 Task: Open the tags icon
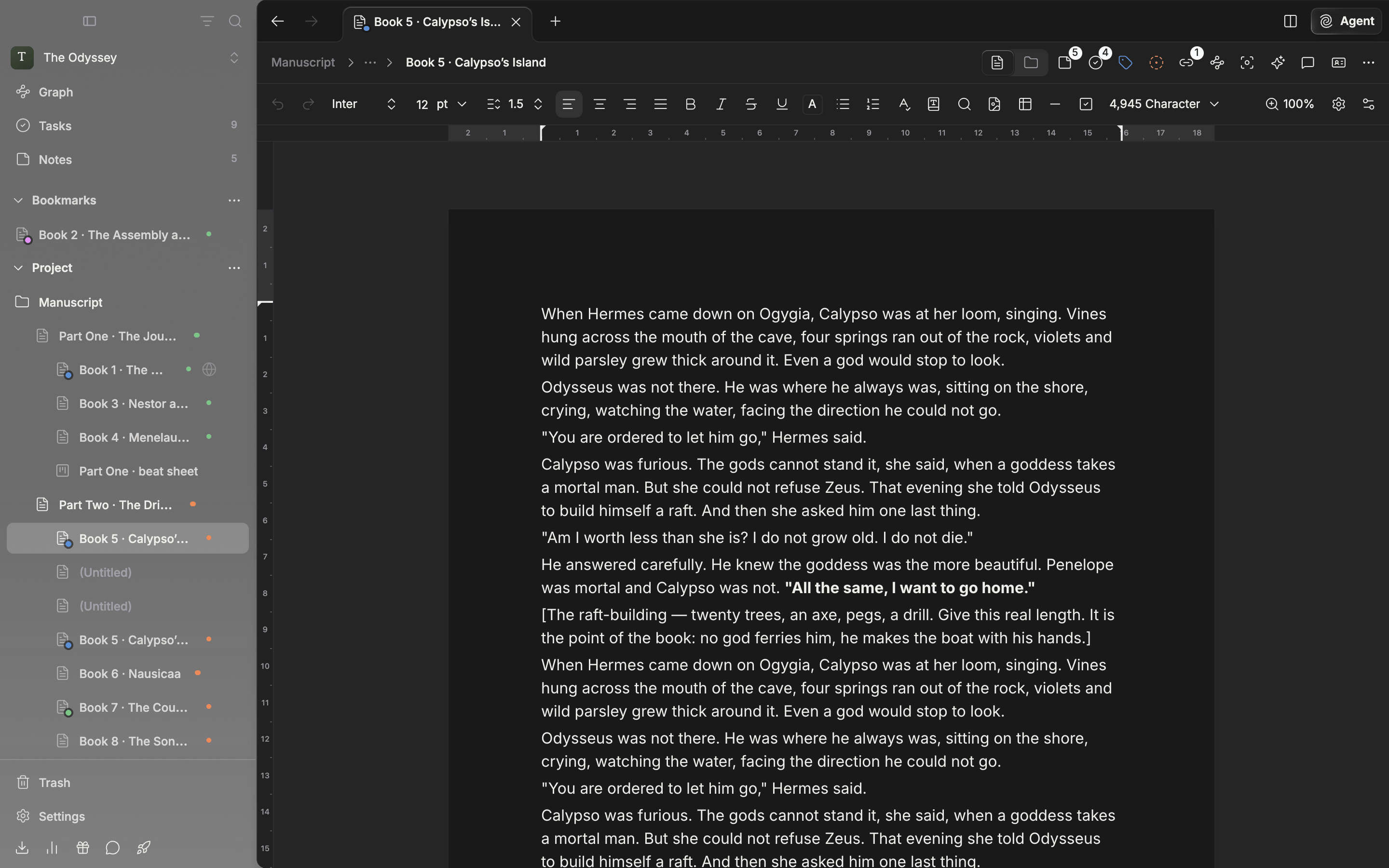coord(1126,63)
